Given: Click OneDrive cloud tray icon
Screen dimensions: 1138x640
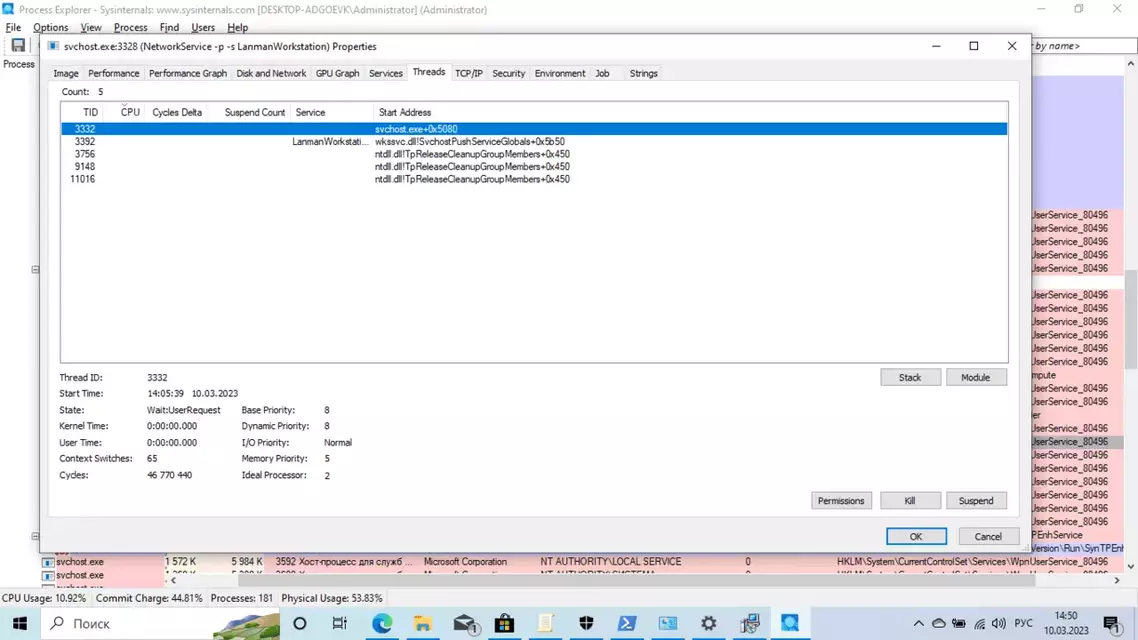Looking at the screenshot, I should pos(938,623).
